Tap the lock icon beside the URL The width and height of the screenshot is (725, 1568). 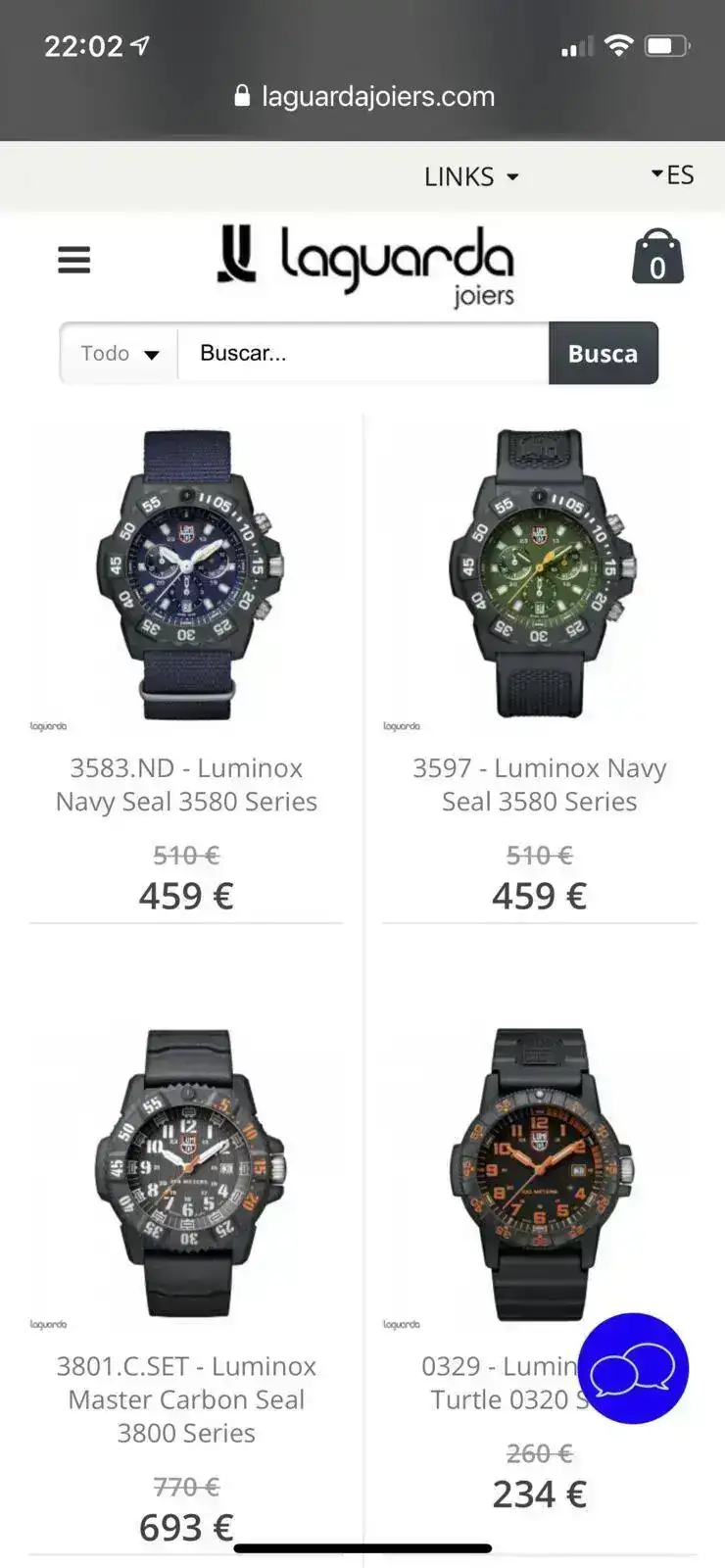[242, 95]
